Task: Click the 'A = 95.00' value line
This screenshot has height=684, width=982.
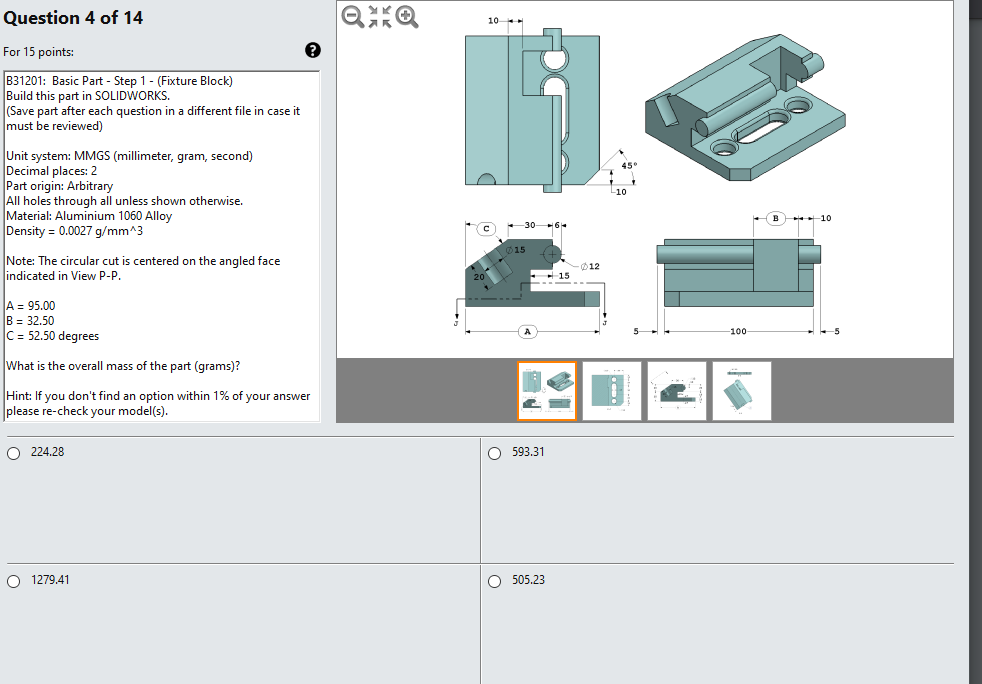Action: tap(31, 306)
